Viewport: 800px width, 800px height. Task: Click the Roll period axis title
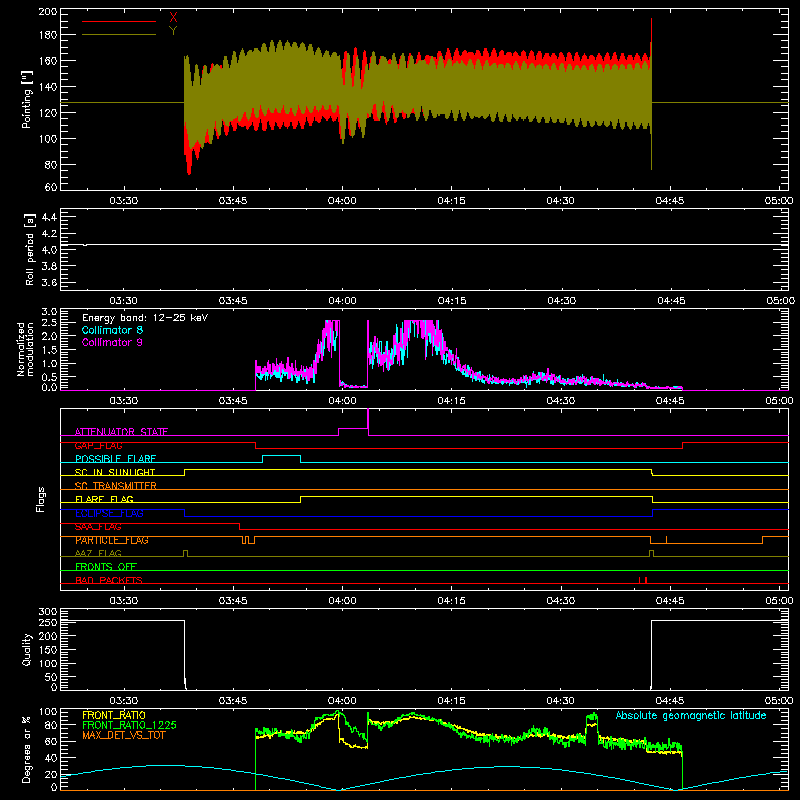(30, 249)
